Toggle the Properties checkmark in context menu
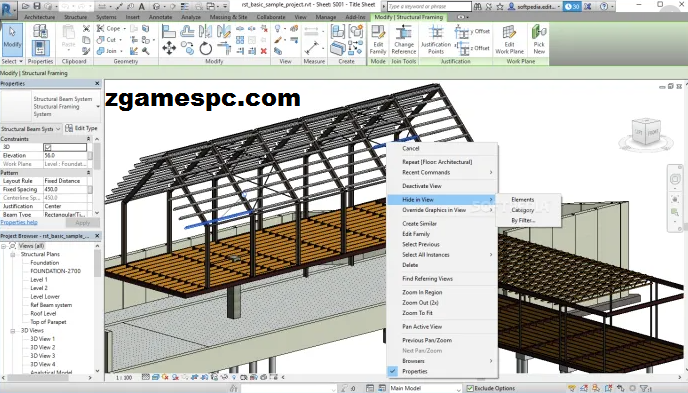Image resolution: width=688 pixels, height=393 pixels. pos(393,371)
